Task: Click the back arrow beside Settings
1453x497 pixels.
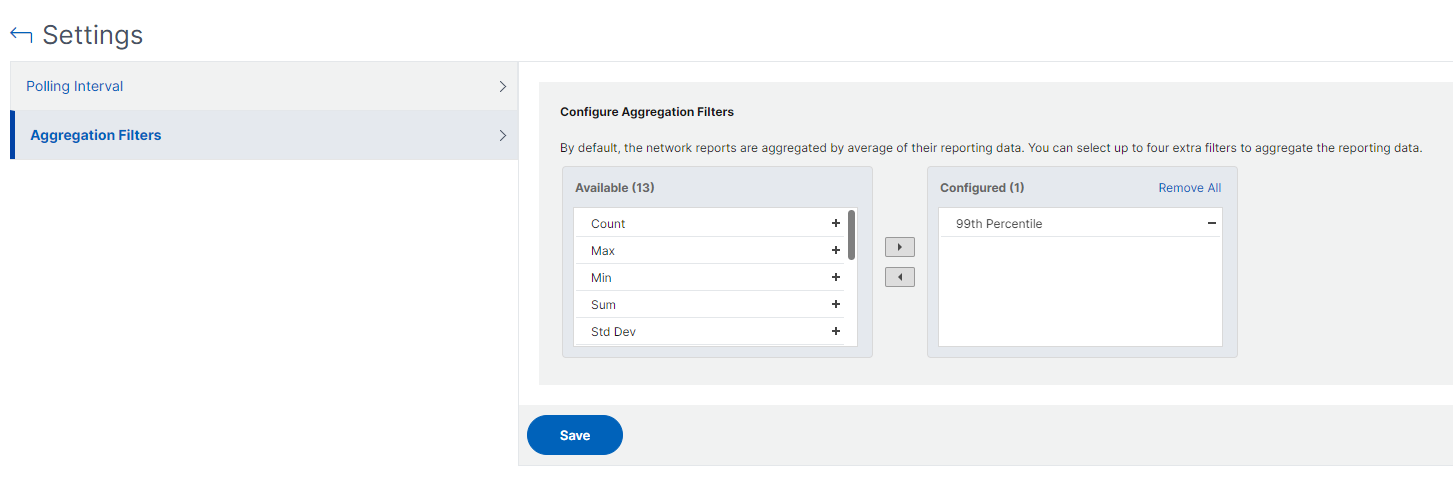Action: pyautogui.click(x=21, y=35)
